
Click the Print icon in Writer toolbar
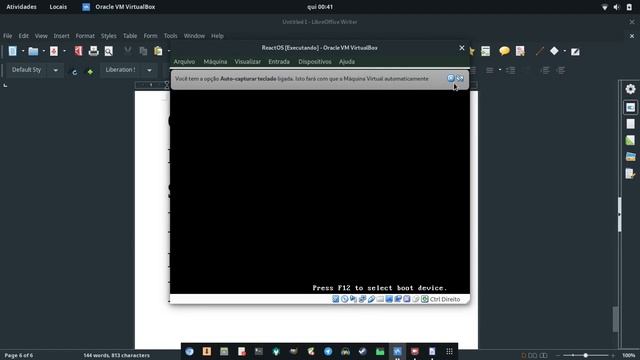pyautogui.click(x=93, y=51)
